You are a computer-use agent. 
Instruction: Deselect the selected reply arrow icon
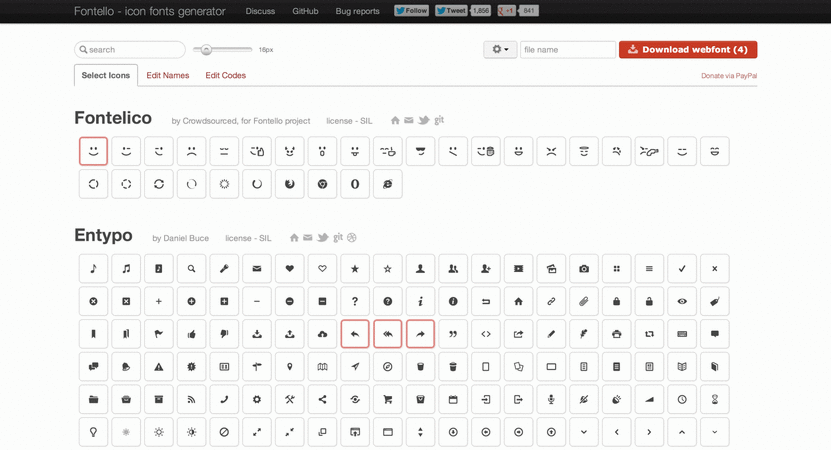point(355,334)
